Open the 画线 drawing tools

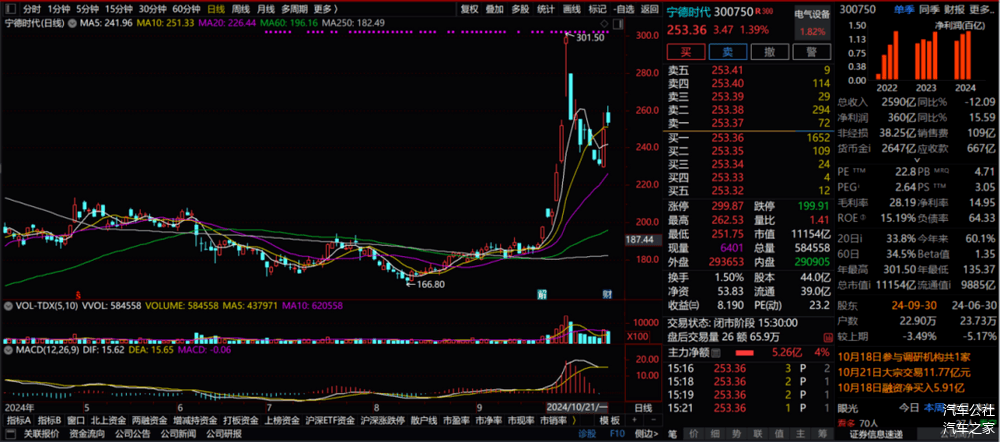(x=571, y=10)
